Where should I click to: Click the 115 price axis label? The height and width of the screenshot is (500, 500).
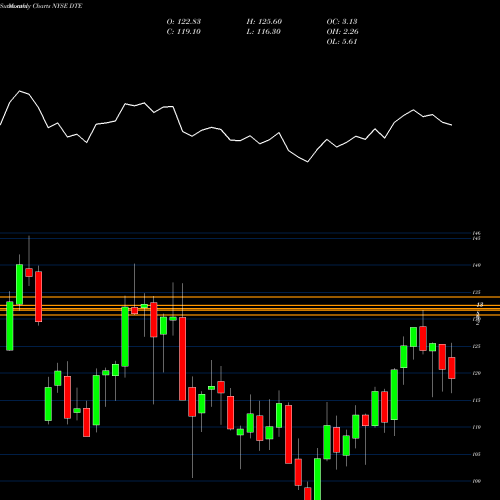[x=476, y=400]
